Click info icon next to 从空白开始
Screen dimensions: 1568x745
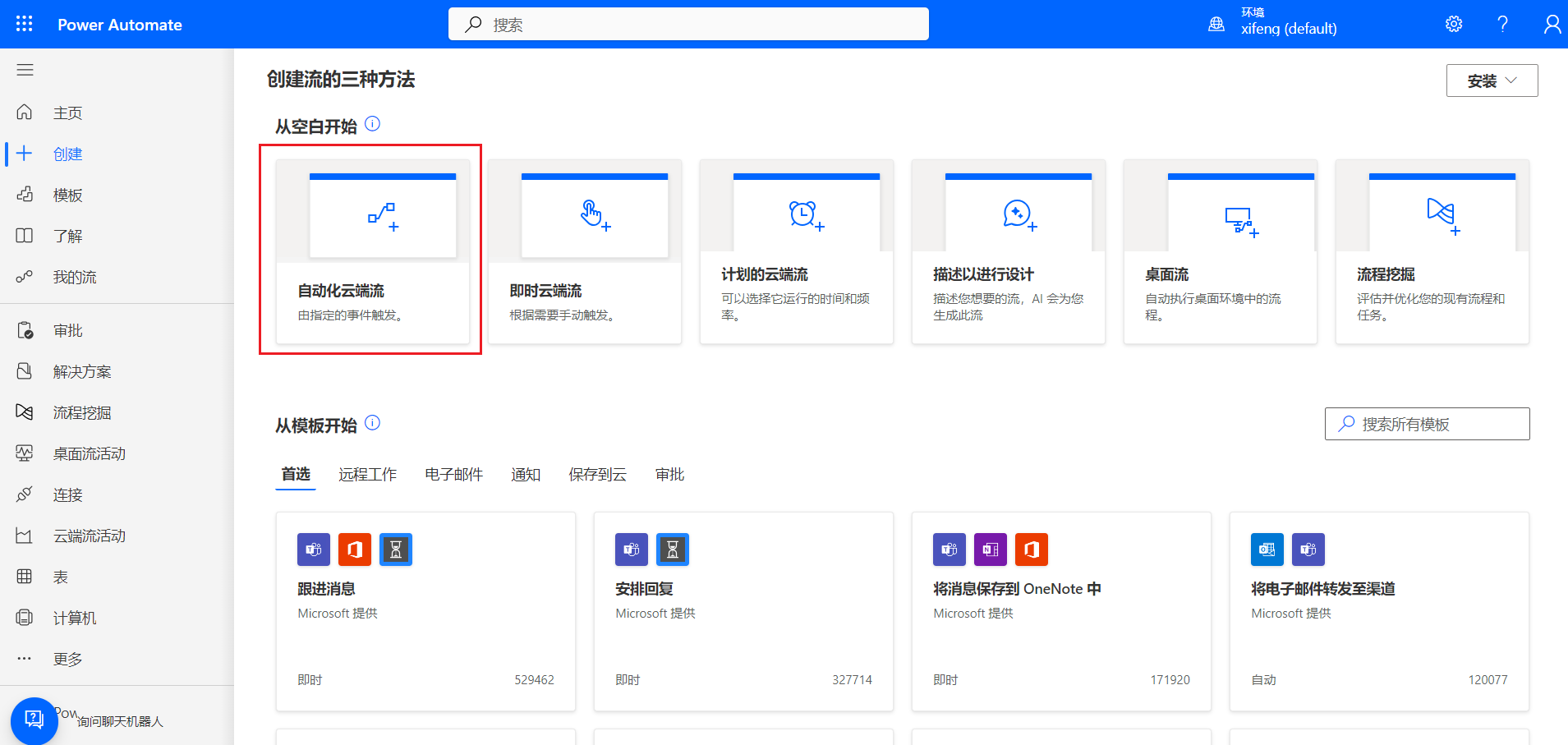pos(372,124)
